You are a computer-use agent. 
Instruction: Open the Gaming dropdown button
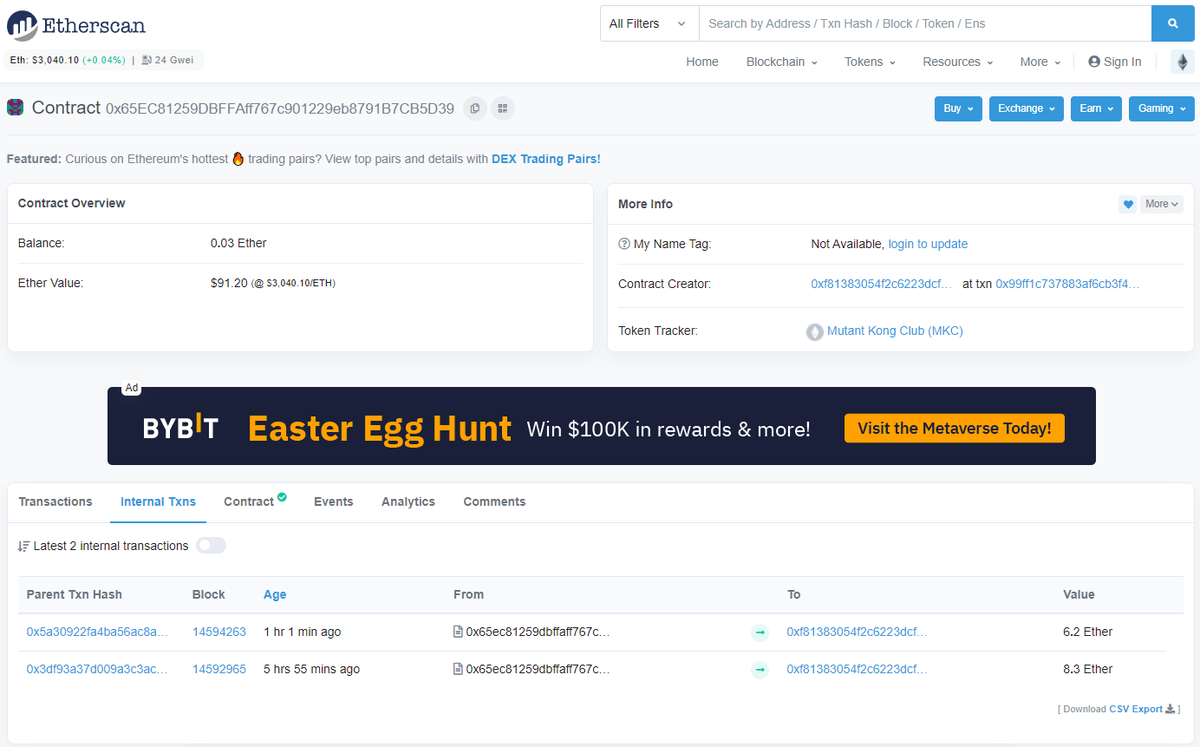pos(1161,108)
